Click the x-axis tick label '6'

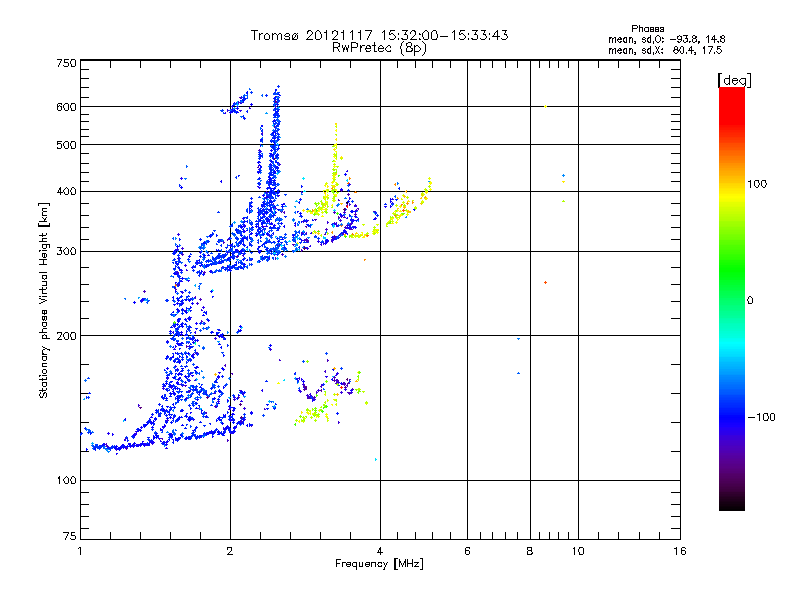click(467, 551)
